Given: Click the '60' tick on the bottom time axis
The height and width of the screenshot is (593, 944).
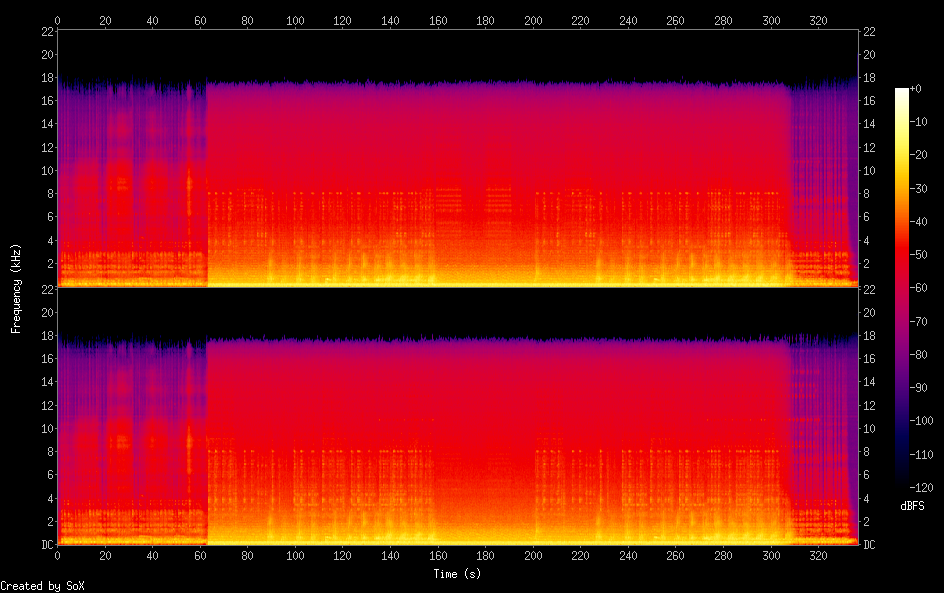Looking at the screenshot, I should [200, 556].
